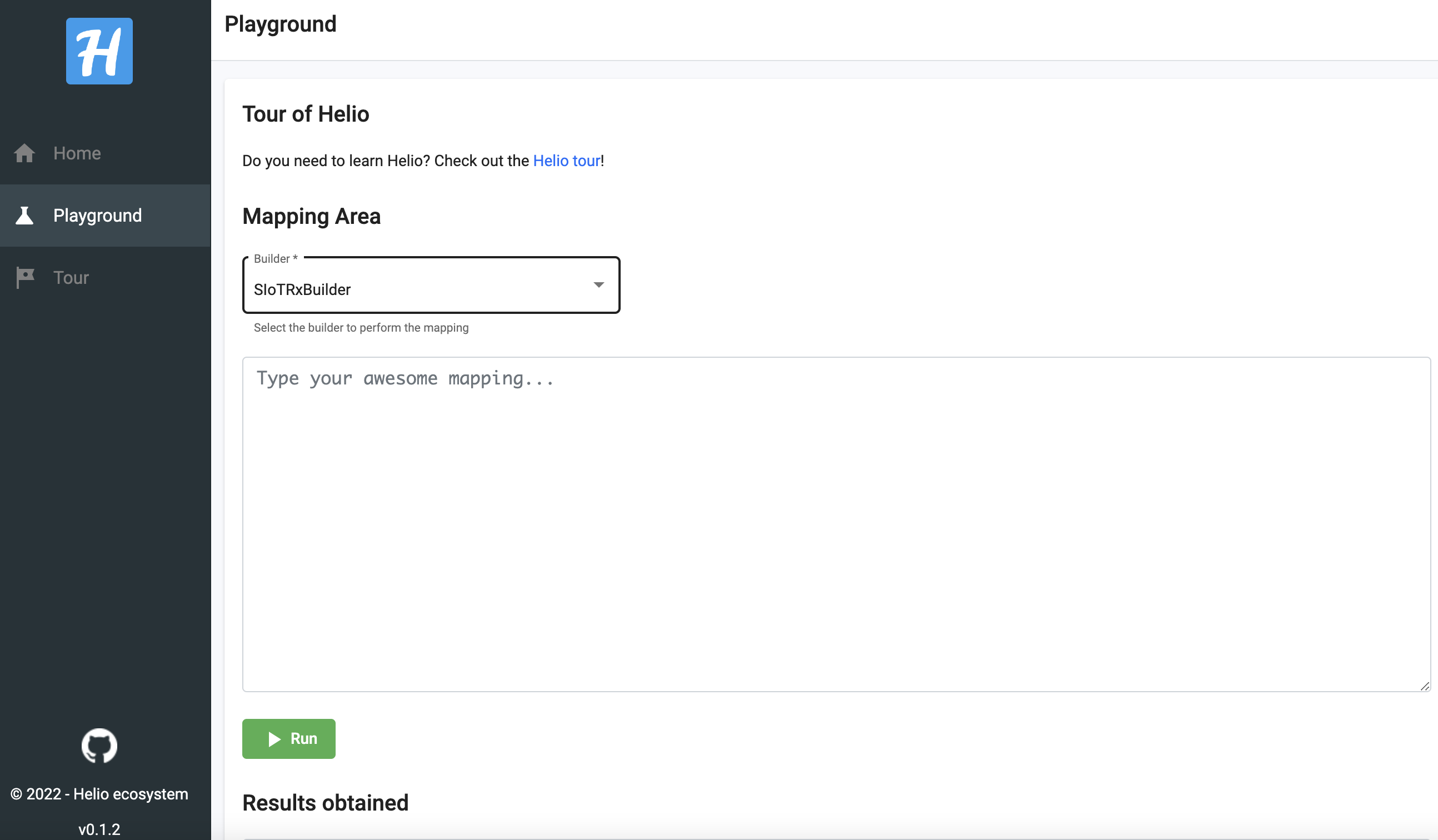Focus the mapping text area
The image size is (1438, 840).
pyautogui.click(x=837, y=524)
